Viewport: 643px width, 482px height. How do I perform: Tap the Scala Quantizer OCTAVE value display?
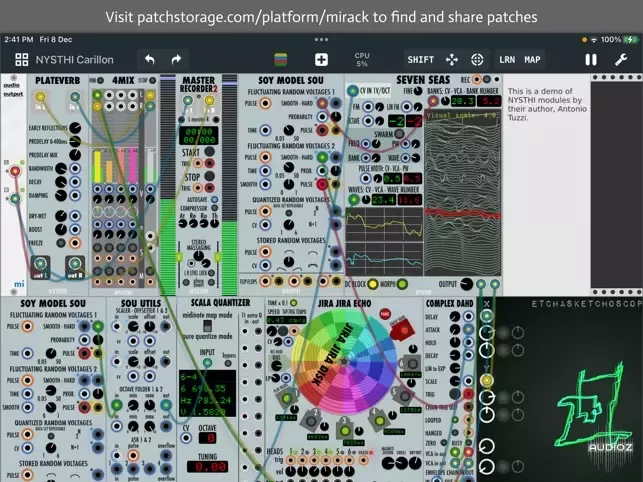pos(207,438)
